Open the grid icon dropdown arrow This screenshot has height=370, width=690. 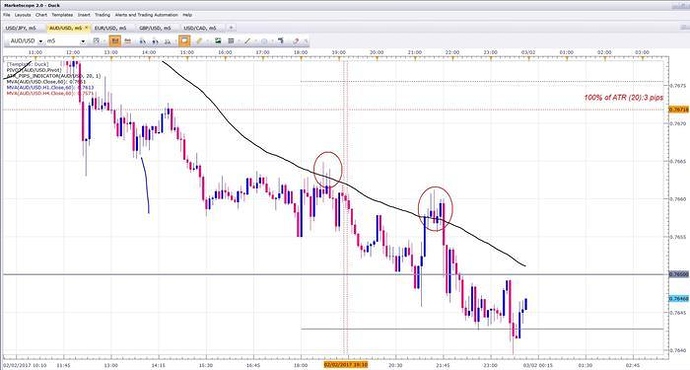coord(239,41)
